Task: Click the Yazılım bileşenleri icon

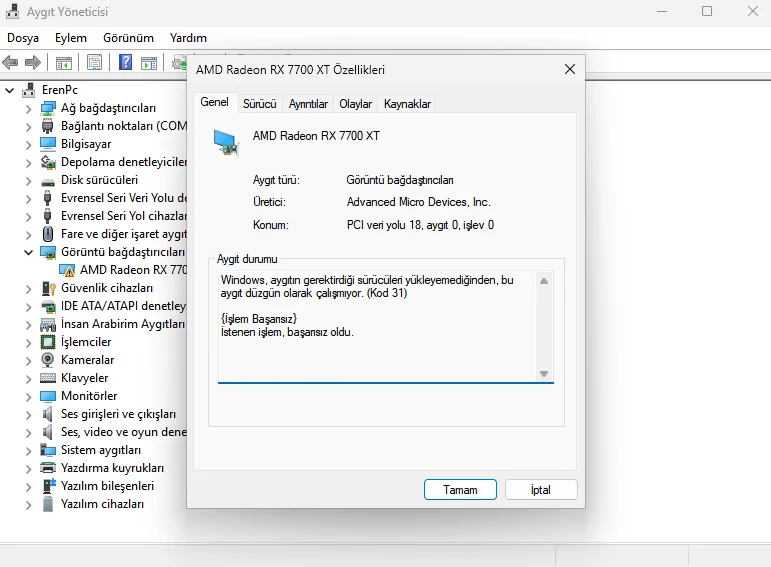Action: point(49,486)
